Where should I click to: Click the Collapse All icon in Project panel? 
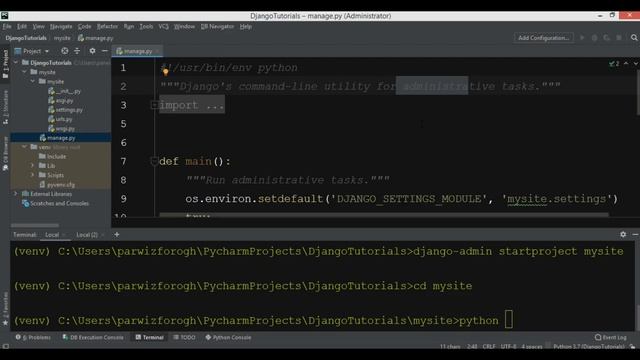[x=77, y=51]
